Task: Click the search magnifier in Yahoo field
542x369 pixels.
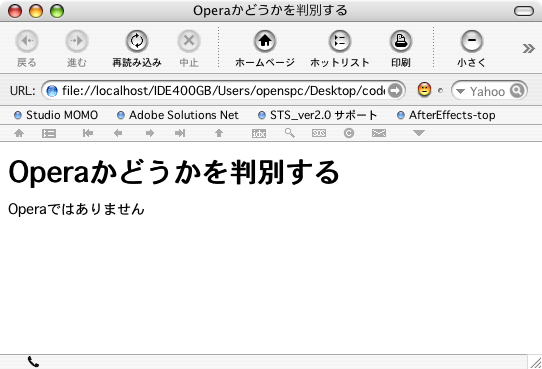Action: pos(517,91)
